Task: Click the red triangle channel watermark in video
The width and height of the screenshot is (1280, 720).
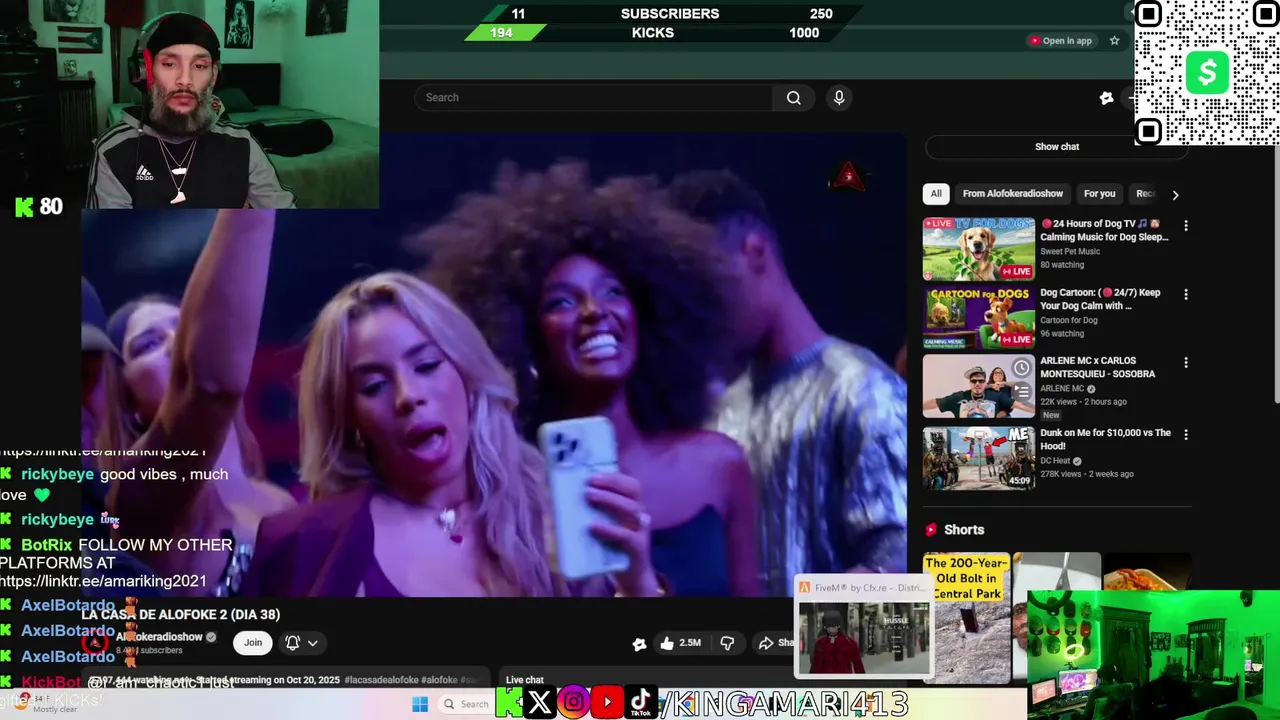Action: [x=848, y=177]
